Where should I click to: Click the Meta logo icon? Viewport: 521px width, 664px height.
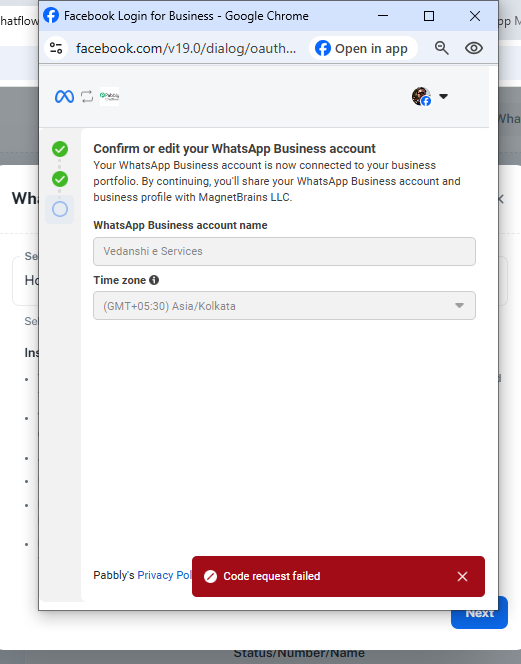click(x=64, y=97)
